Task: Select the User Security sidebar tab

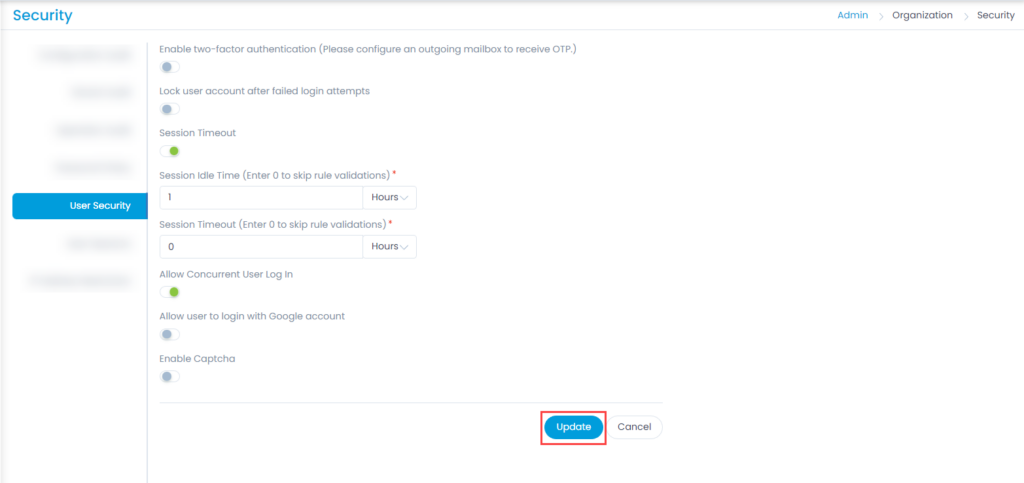Action: [80, 206]
